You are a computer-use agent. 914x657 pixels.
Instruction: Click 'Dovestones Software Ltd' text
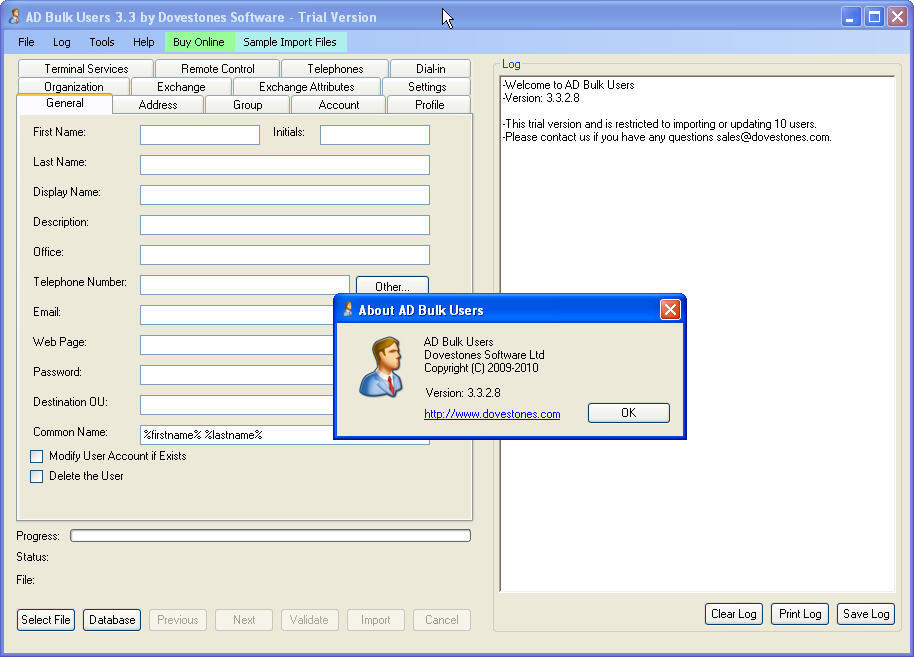484,355
